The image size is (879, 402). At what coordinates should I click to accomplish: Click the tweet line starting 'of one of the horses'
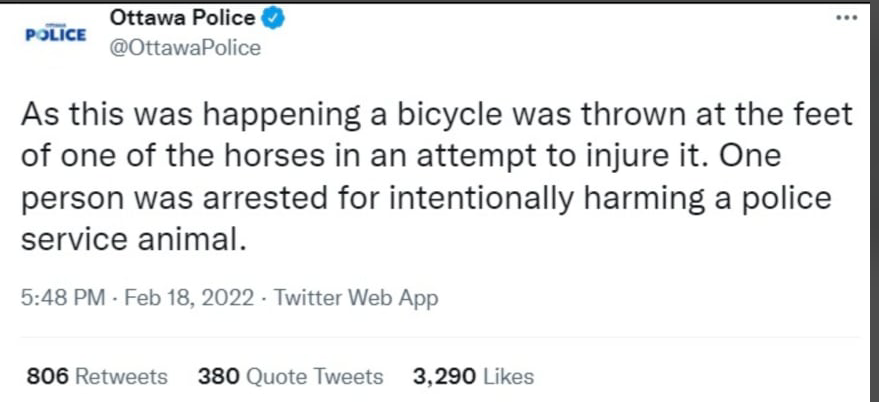(x=401, y=156)
